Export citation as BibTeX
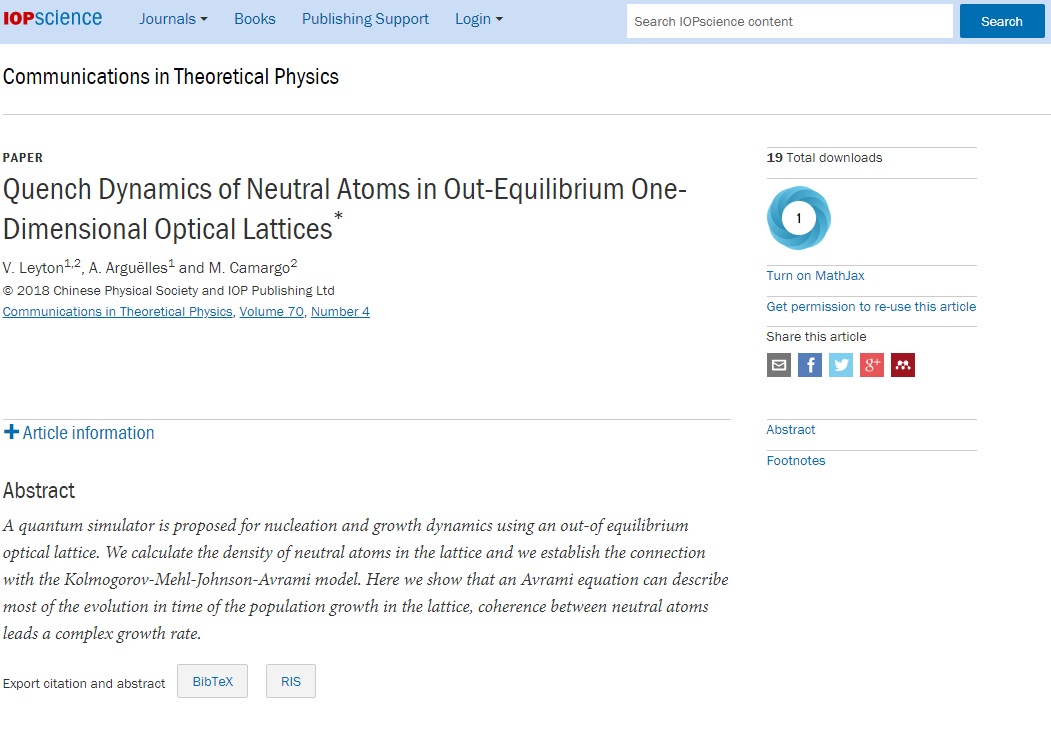Viewport: 1051px width, 733px height. pyautogui.click(x=212, y=682)
